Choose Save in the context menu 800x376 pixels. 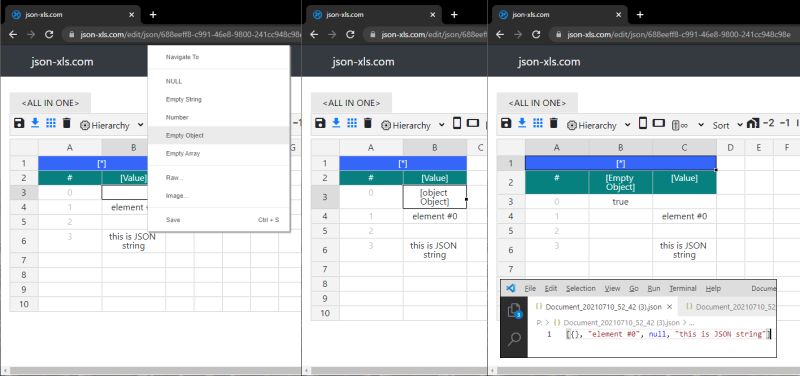[x=219, y=220]
